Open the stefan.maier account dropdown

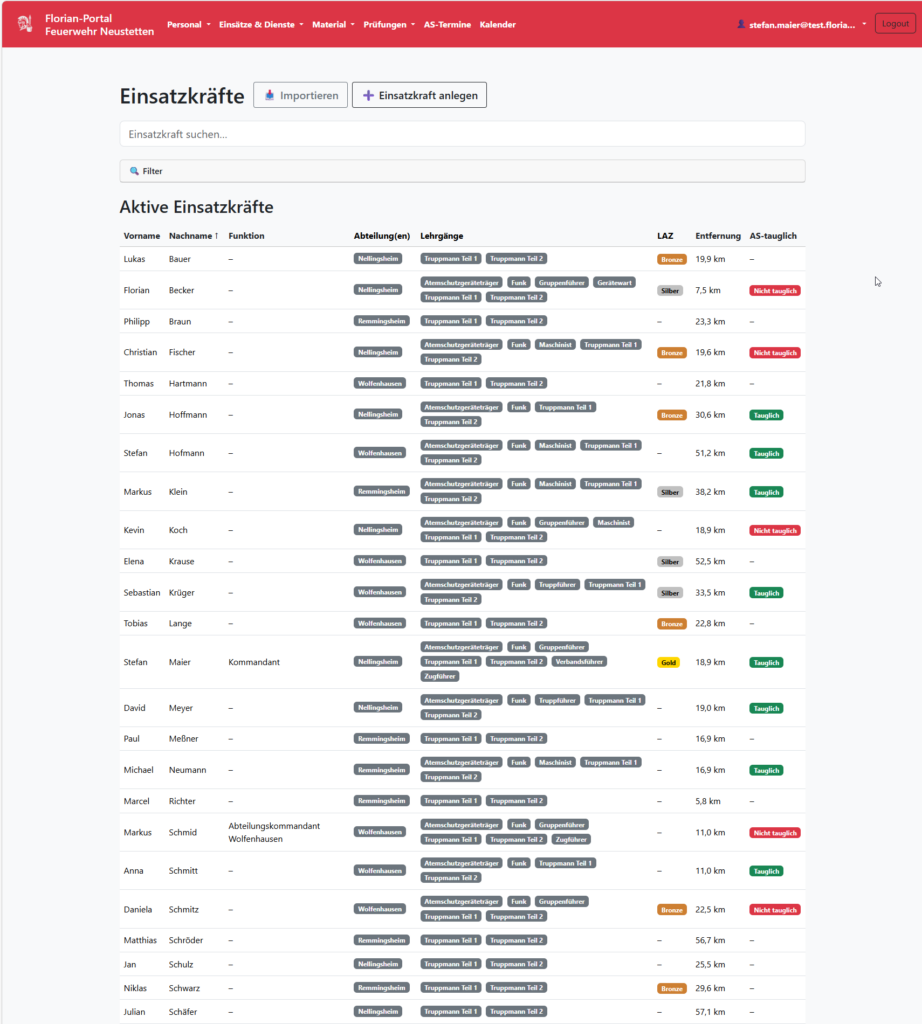[803, 24]
